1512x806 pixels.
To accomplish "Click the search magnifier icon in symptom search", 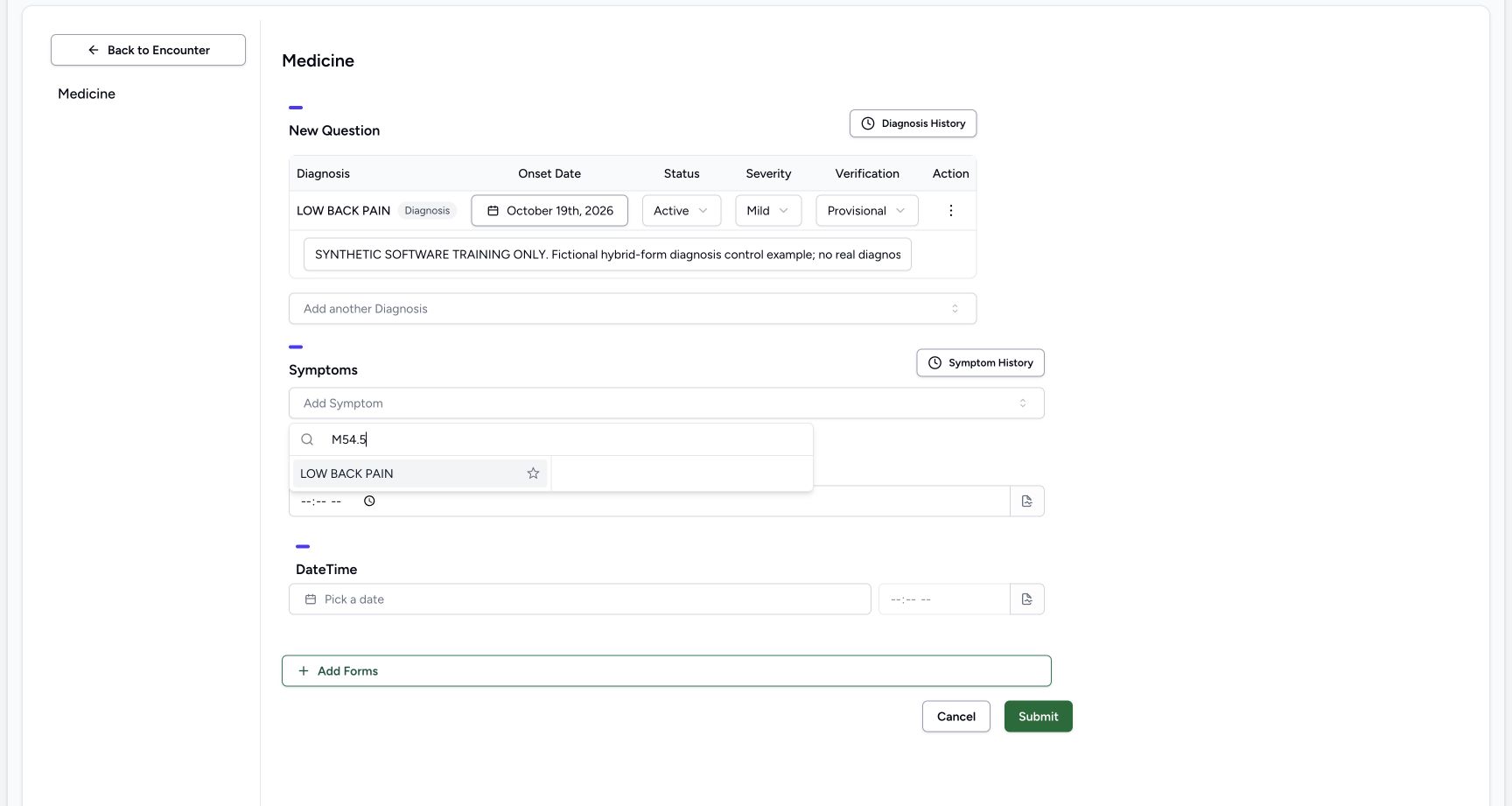I will 307,439.
